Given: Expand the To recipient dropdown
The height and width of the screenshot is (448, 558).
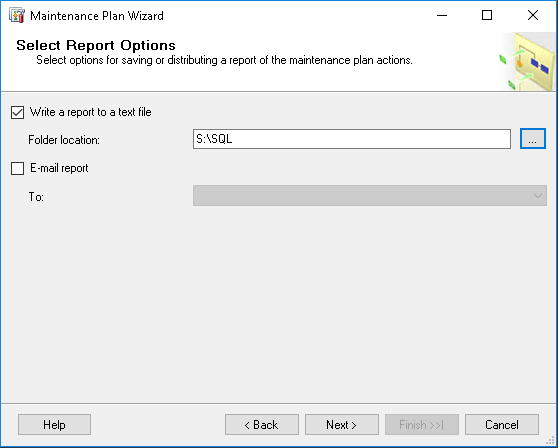Looking at the screenshot, I should [x=370, y=195].
